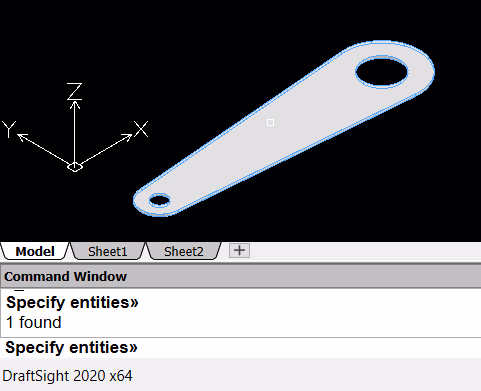Click the Z axis label
481x391 pixels.
[74, 91]
